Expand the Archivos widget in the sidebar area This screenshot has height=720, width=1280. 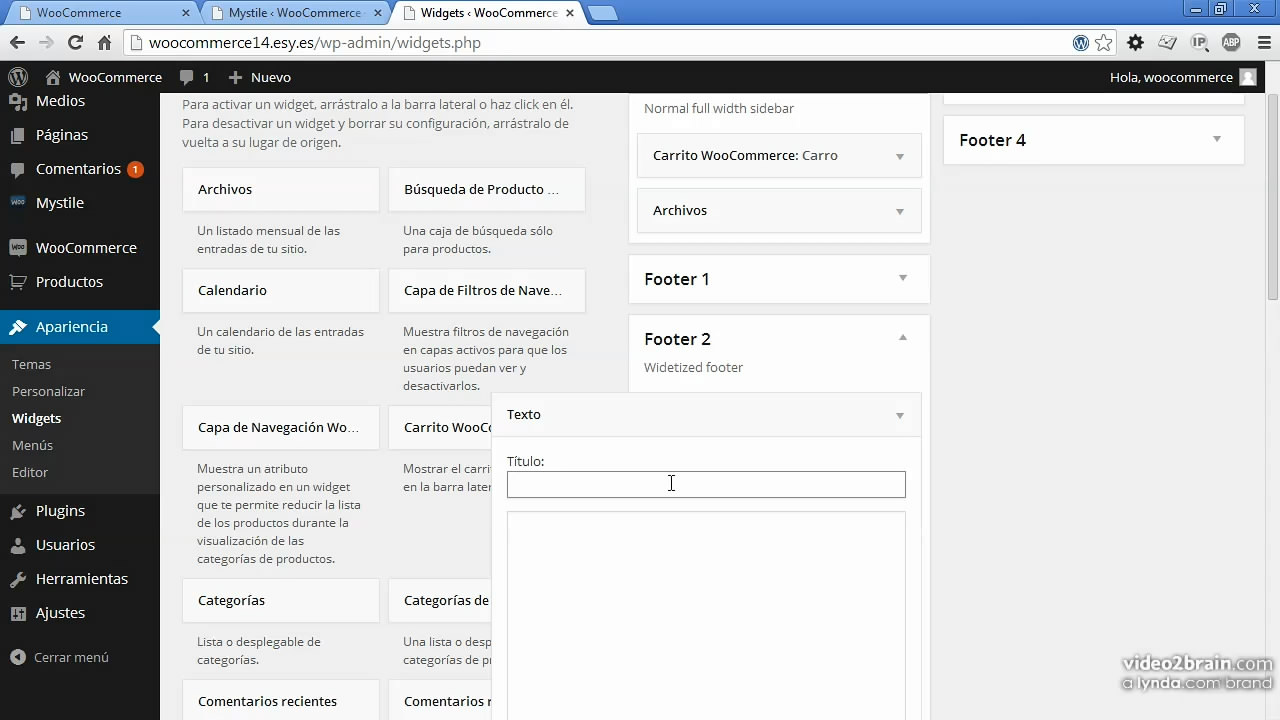coord(900,211)
